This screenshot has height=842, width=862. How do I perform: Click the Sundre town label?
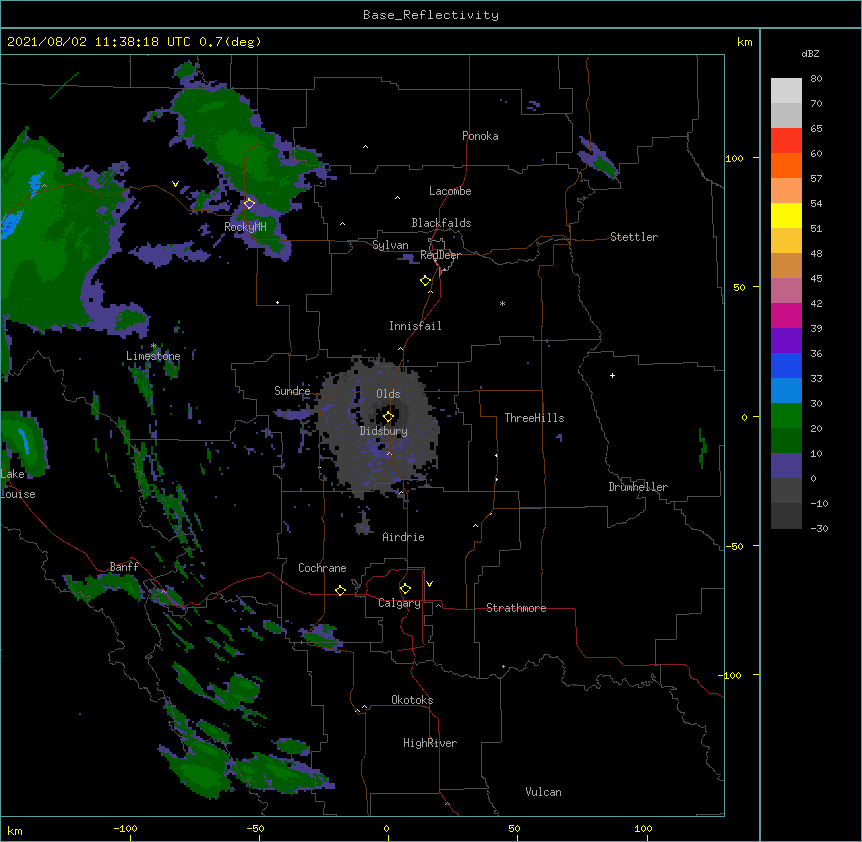click(x=292, y=391)
